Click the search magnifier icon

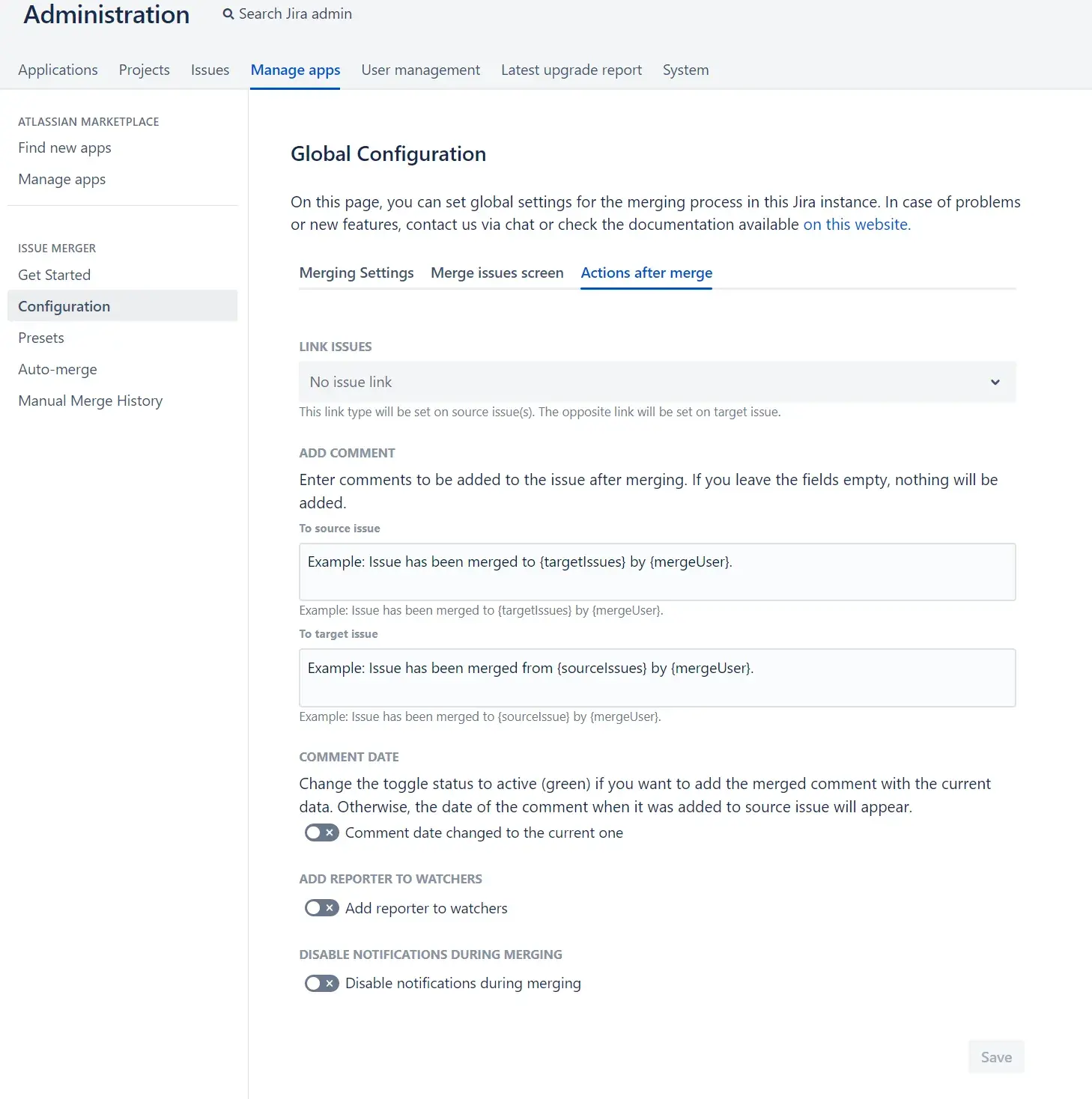(x=228, y=14)
